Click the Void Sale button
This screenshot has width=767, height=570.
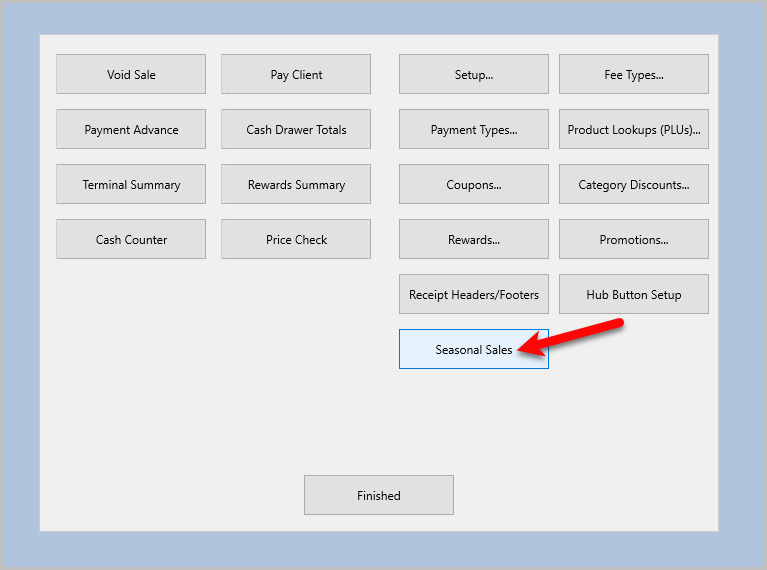[x=131, y=74]
